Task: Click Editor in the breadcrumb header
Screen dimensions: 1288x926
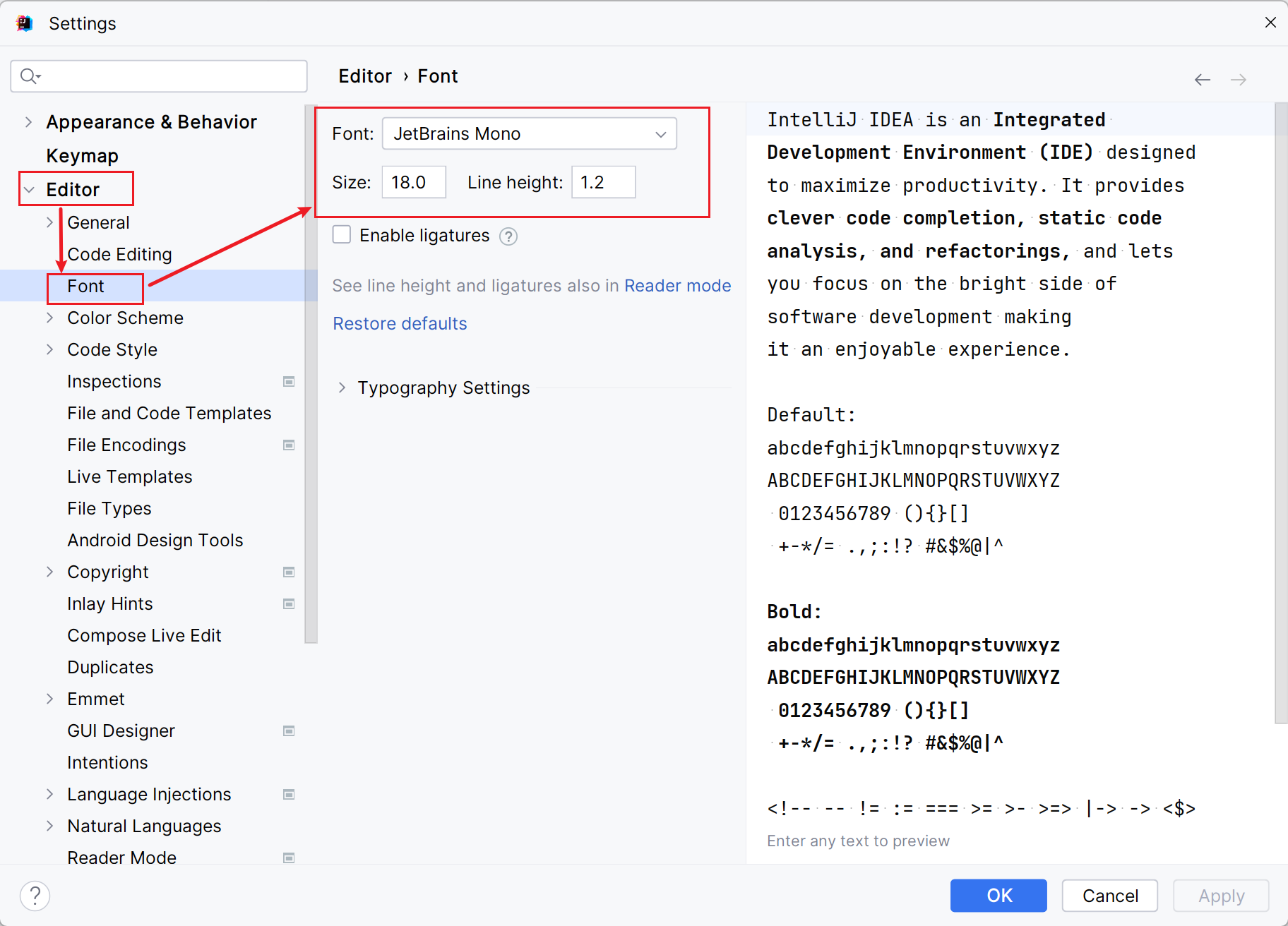Action: tap(365, 76)
